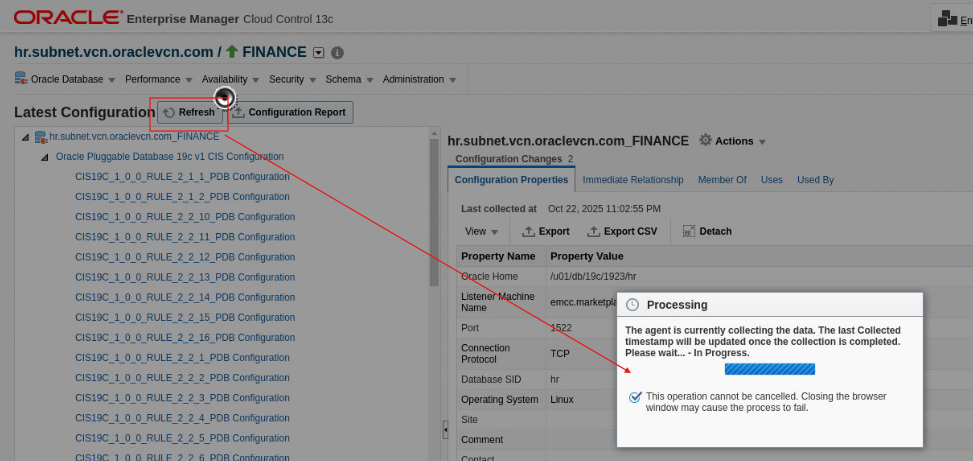Screen dimensions: 973x461
Task: Click the Export CSV upload icon
Action: (x=594, y=231)
